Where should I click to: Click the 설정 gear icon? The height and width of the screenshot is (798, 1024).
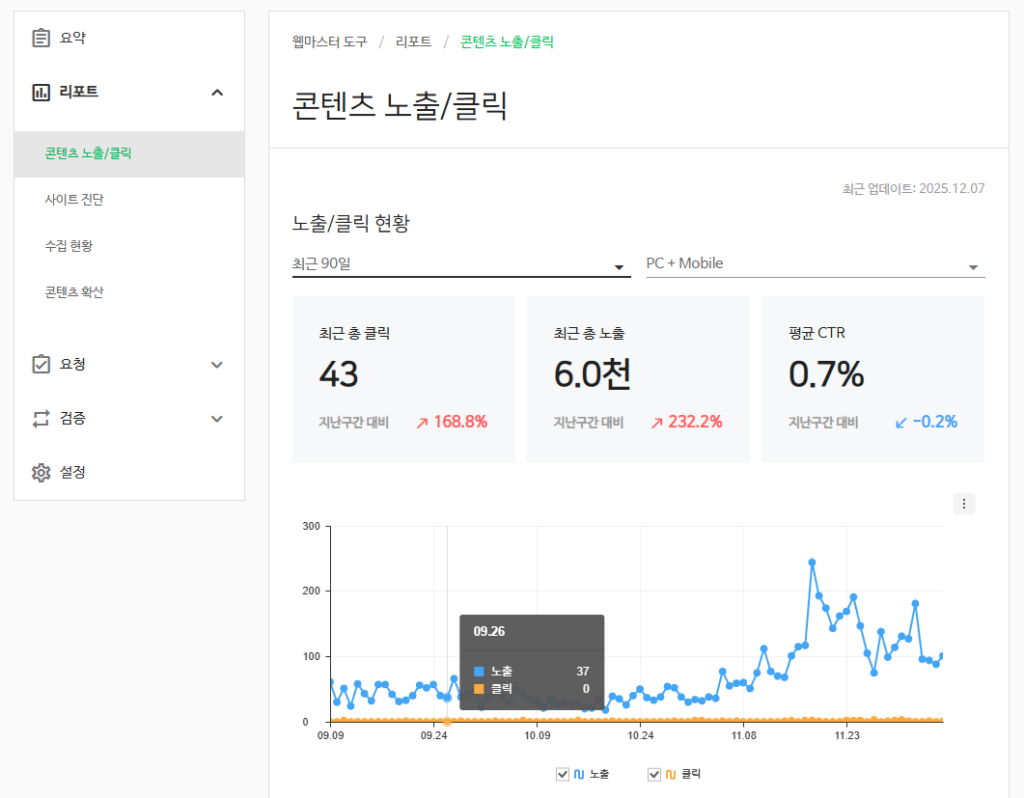[x=41, y=472]
